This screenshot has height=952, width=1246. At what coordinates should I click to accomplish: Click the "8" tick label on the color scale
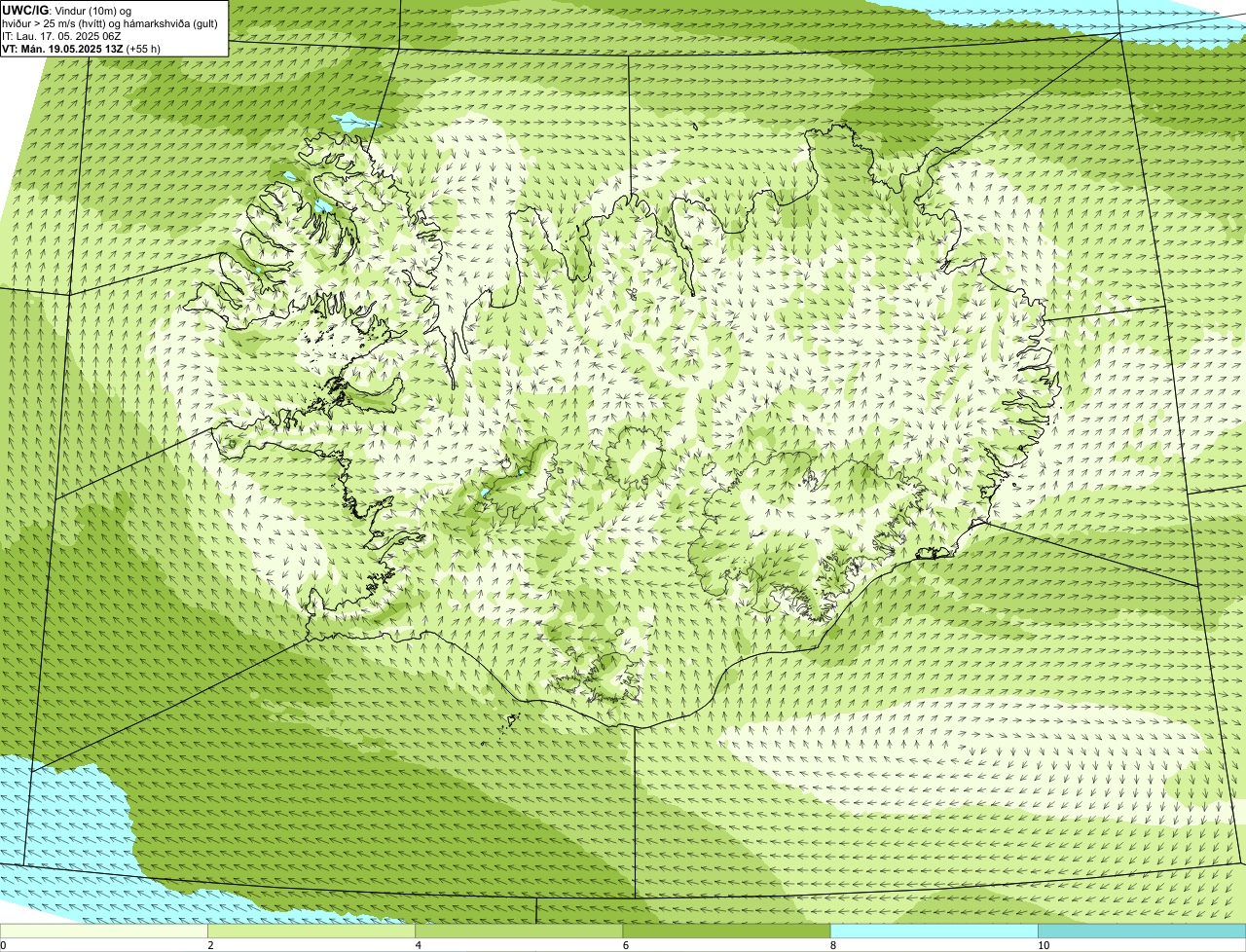click(832, 945)
